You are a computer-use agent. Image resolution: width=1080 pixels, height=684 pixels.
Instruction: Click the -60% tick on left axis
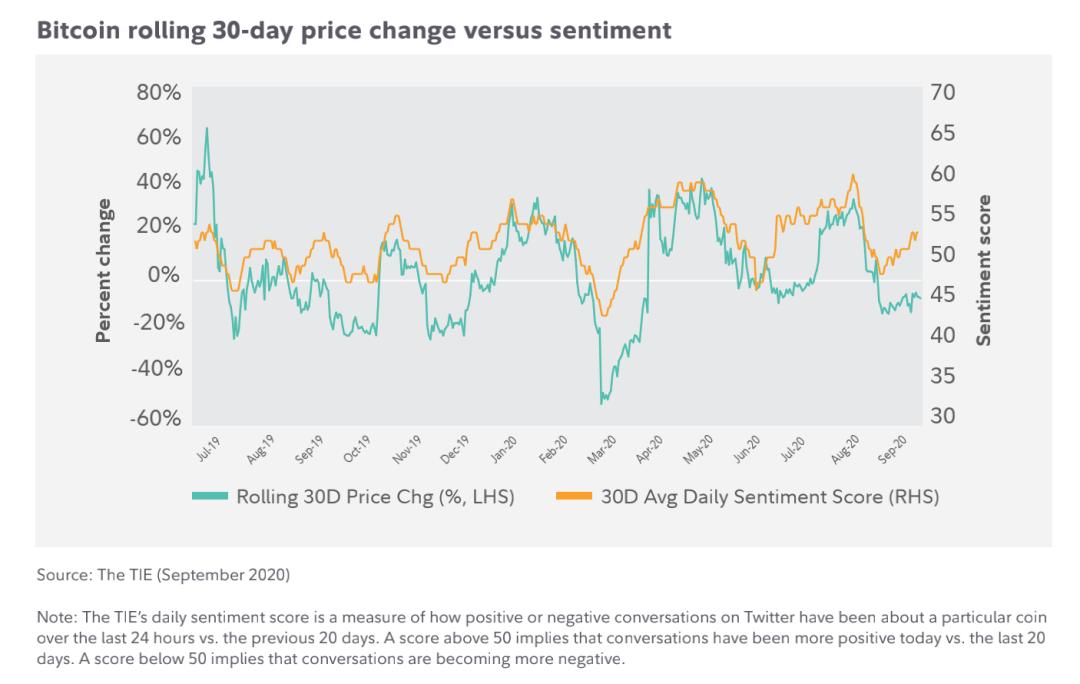coord(156,417)
